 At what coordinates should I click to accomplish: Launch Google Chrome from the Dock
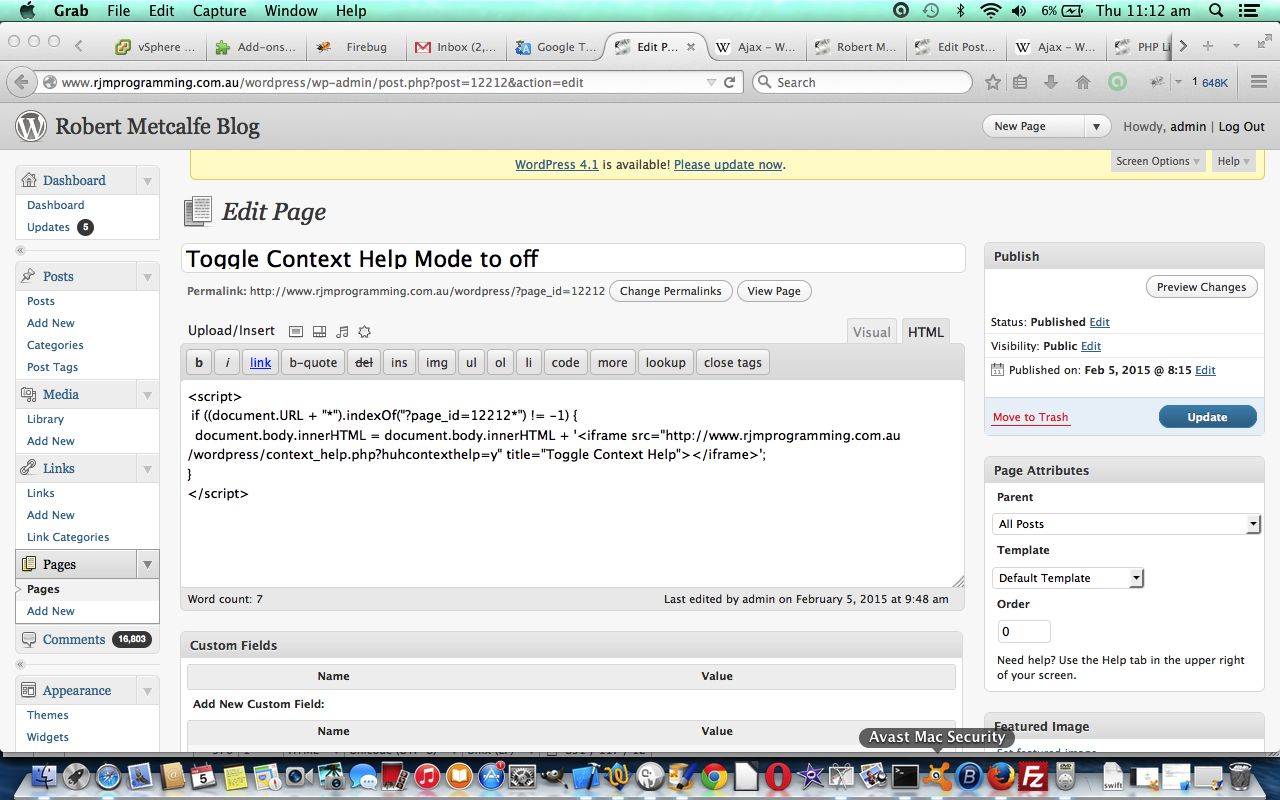713,776
